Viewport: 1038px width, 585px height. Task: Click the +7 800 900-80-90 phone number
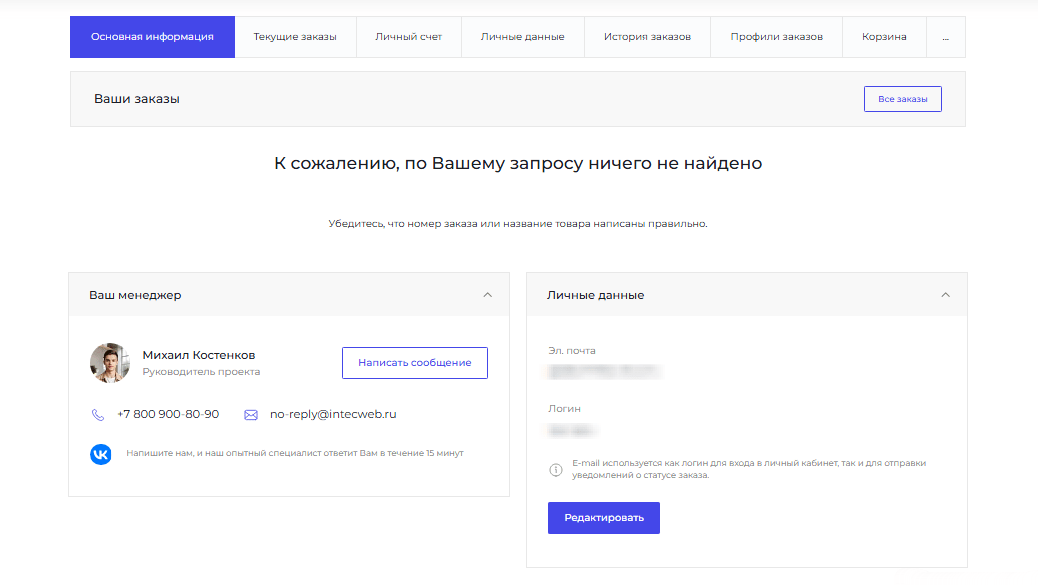coord(168,414)
